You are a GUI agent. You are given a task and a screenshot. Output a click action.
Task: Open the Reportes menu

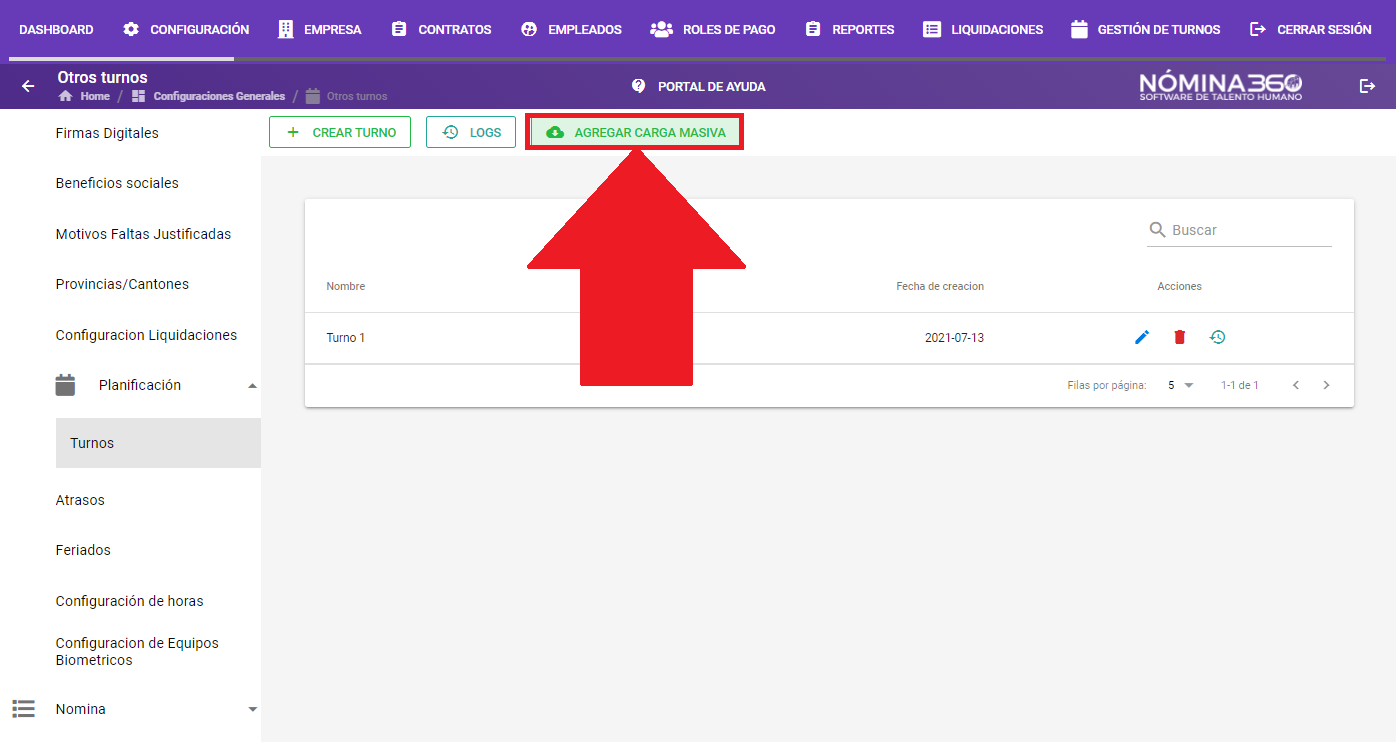click(x=850, y=29)
